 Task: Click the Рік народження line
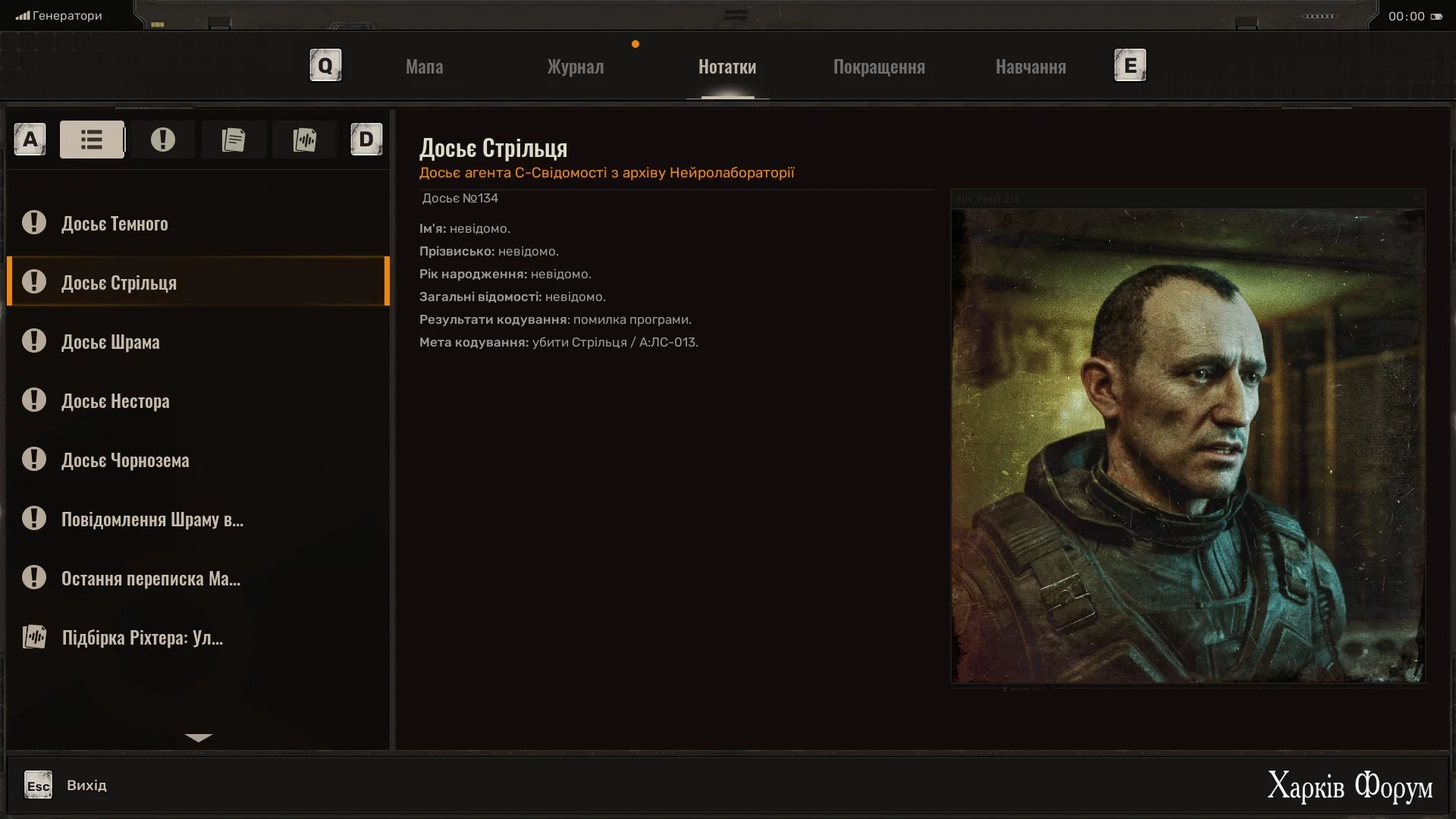[x=505, y=274]
